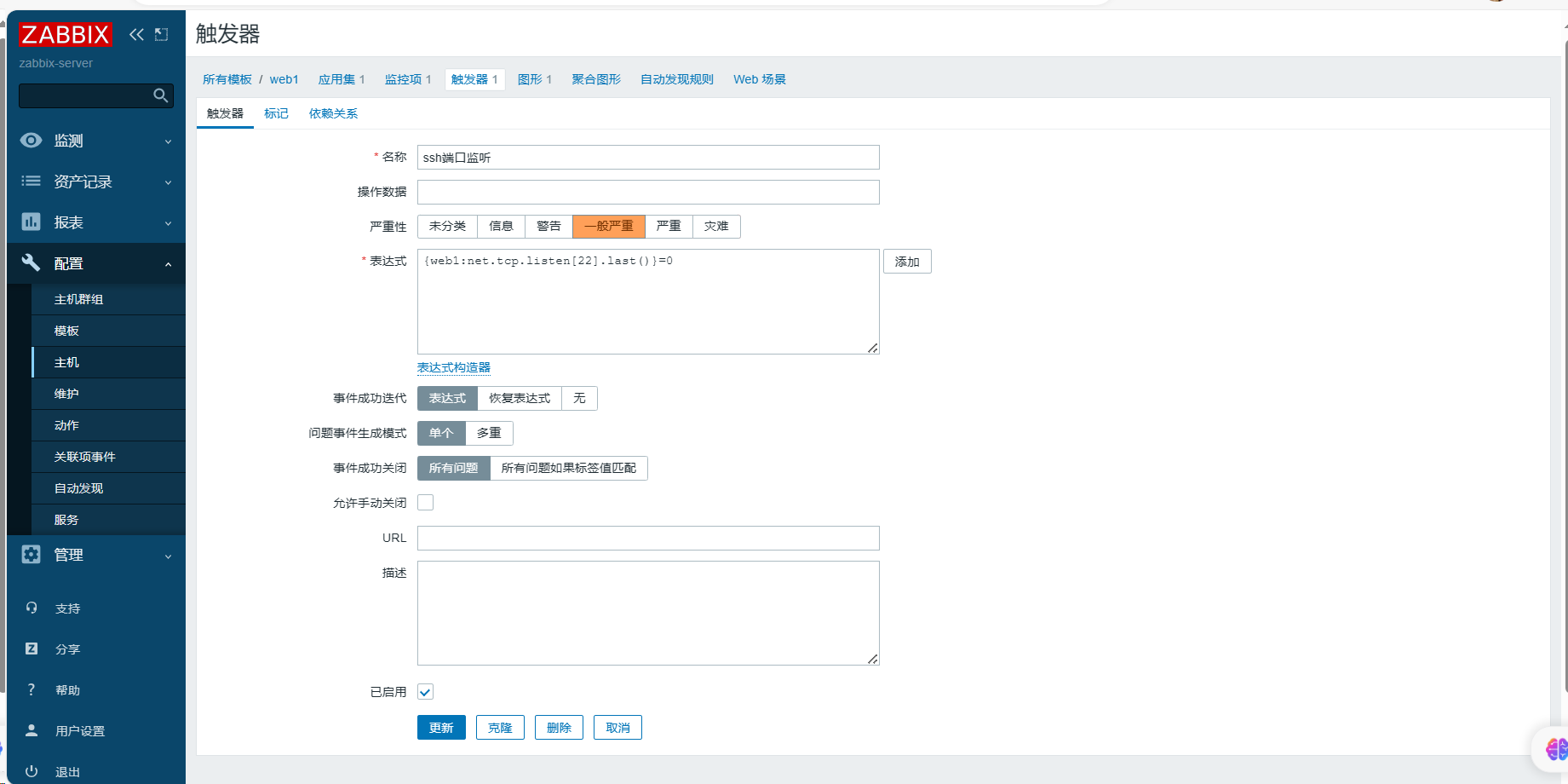1568x784 pixels.
Task: Click the chart icon for 报表
Action: 31,222
